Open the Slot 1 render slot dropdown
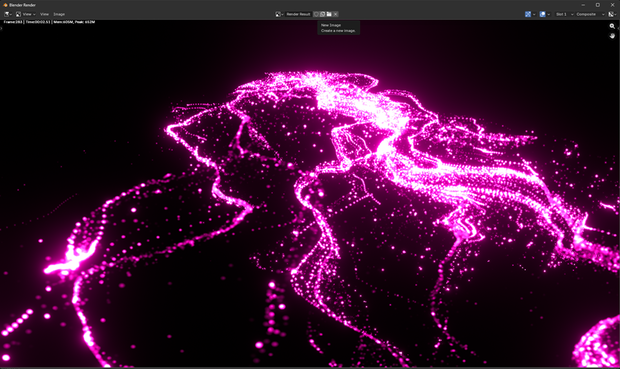620x369 pixels. (564, 14)
